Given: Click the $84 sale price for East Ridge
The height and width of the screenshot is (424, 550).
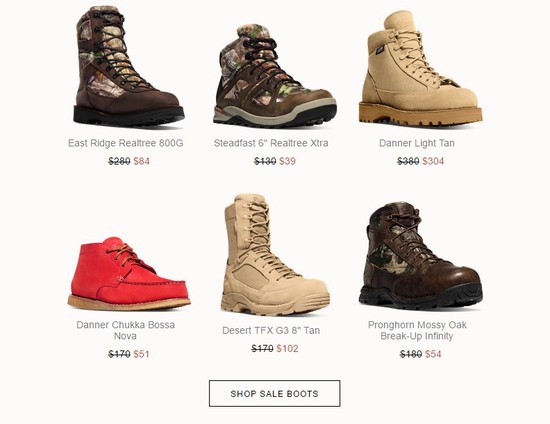Looking at the screenshot, I should click(141, 161).
